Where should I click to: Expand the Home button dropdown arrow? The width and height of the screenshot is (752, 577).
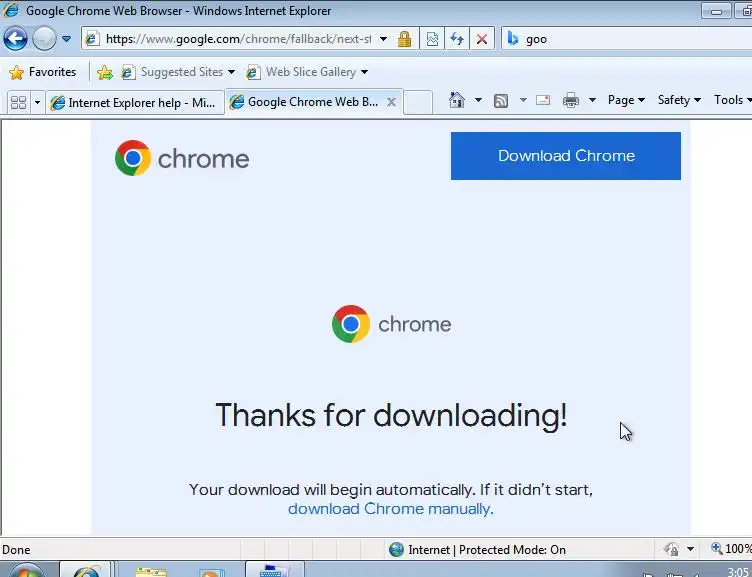coord(478,100)
